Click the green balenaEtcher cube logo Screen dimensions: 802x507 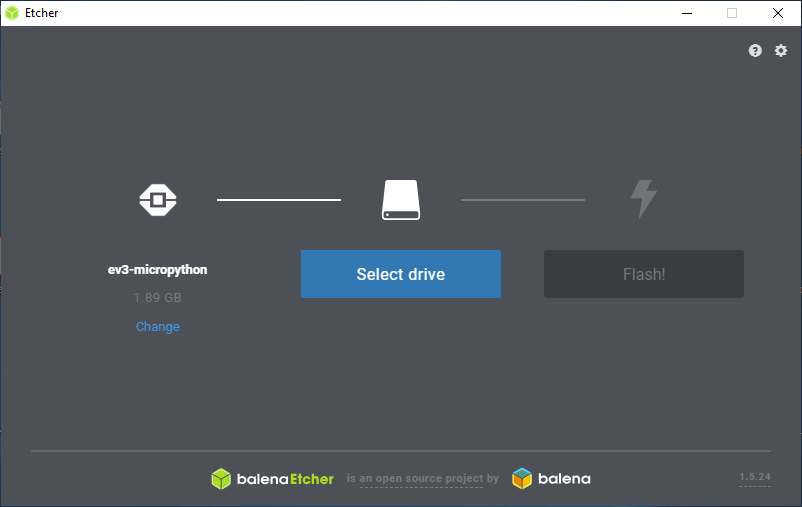(221, 479)
